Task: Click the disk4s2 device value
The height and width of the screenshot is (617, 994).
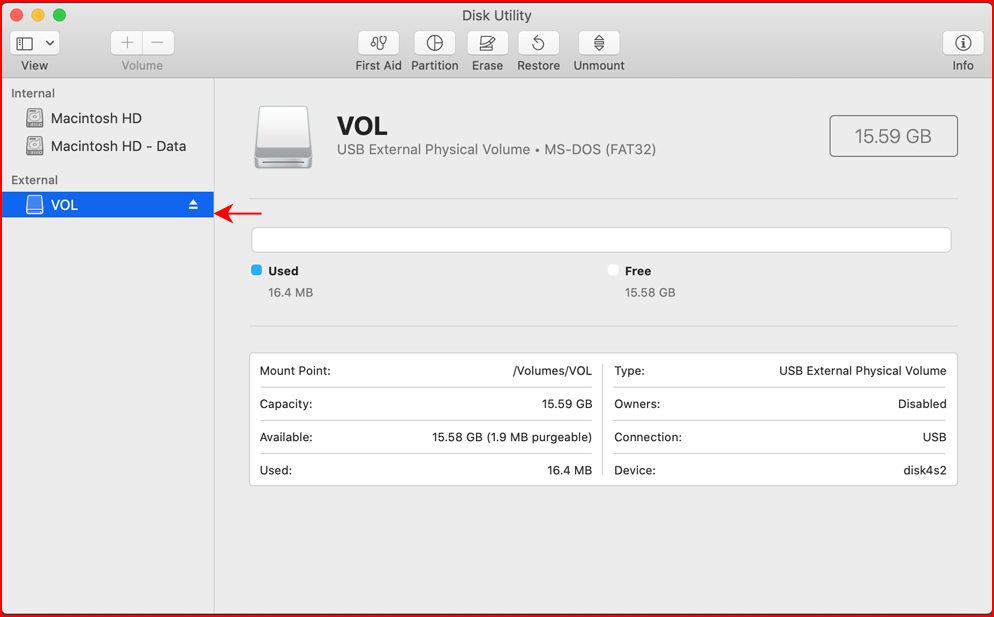Action: click(x=925, y=471)
